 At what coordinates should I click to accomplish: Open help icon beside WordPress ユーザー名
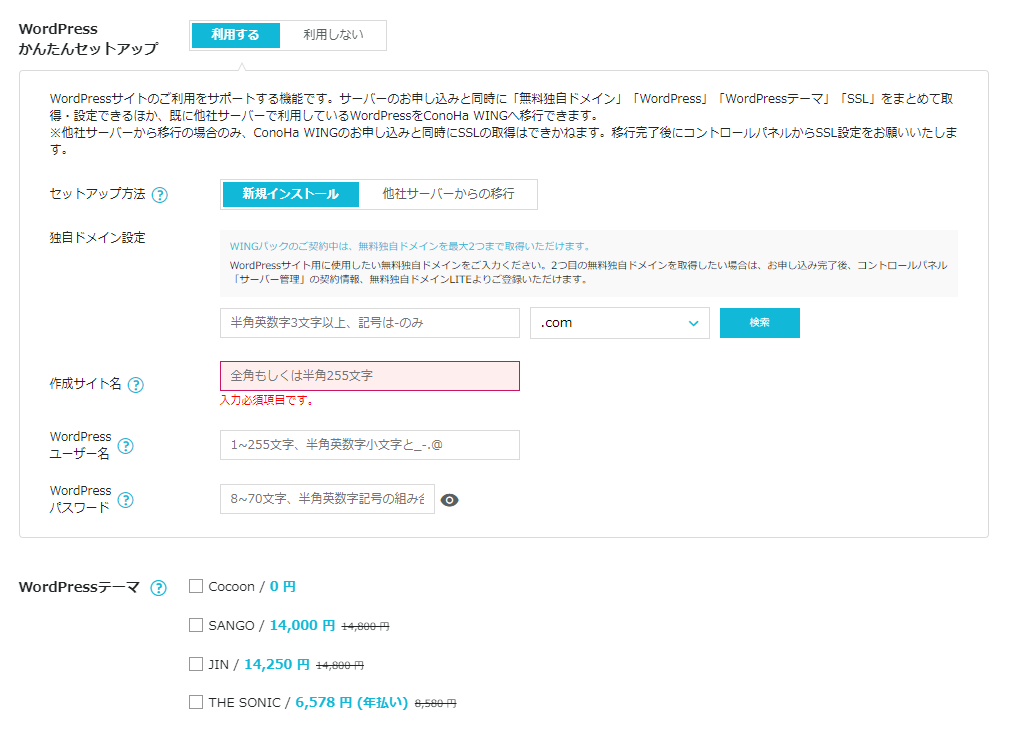[126, 446]
